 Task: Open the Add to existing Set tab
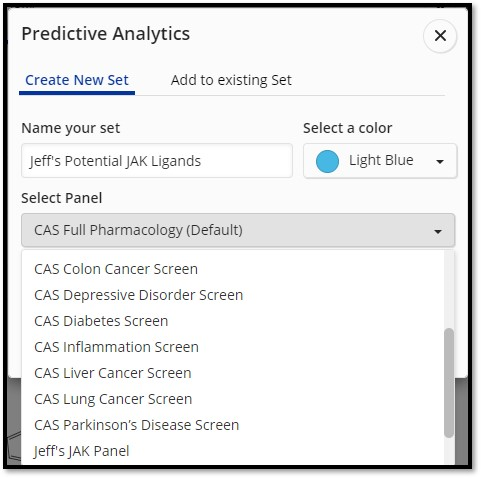tap(231, 80)
